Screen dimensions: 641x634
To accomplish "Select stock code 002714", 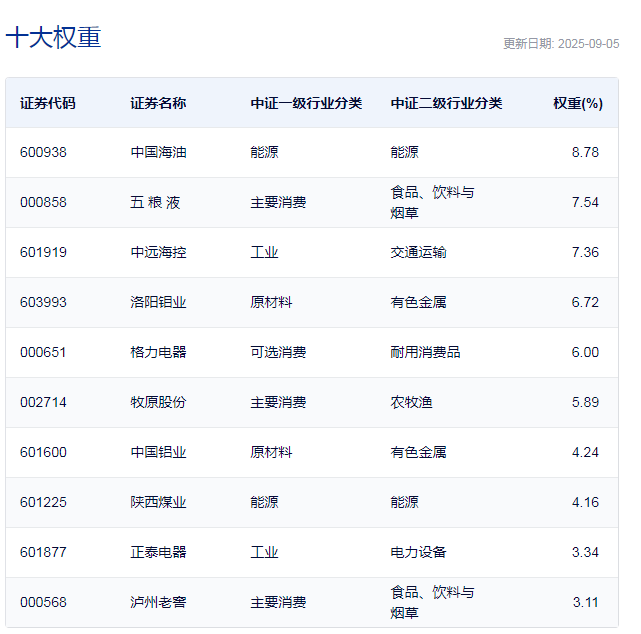I will [x=43, y=402].
